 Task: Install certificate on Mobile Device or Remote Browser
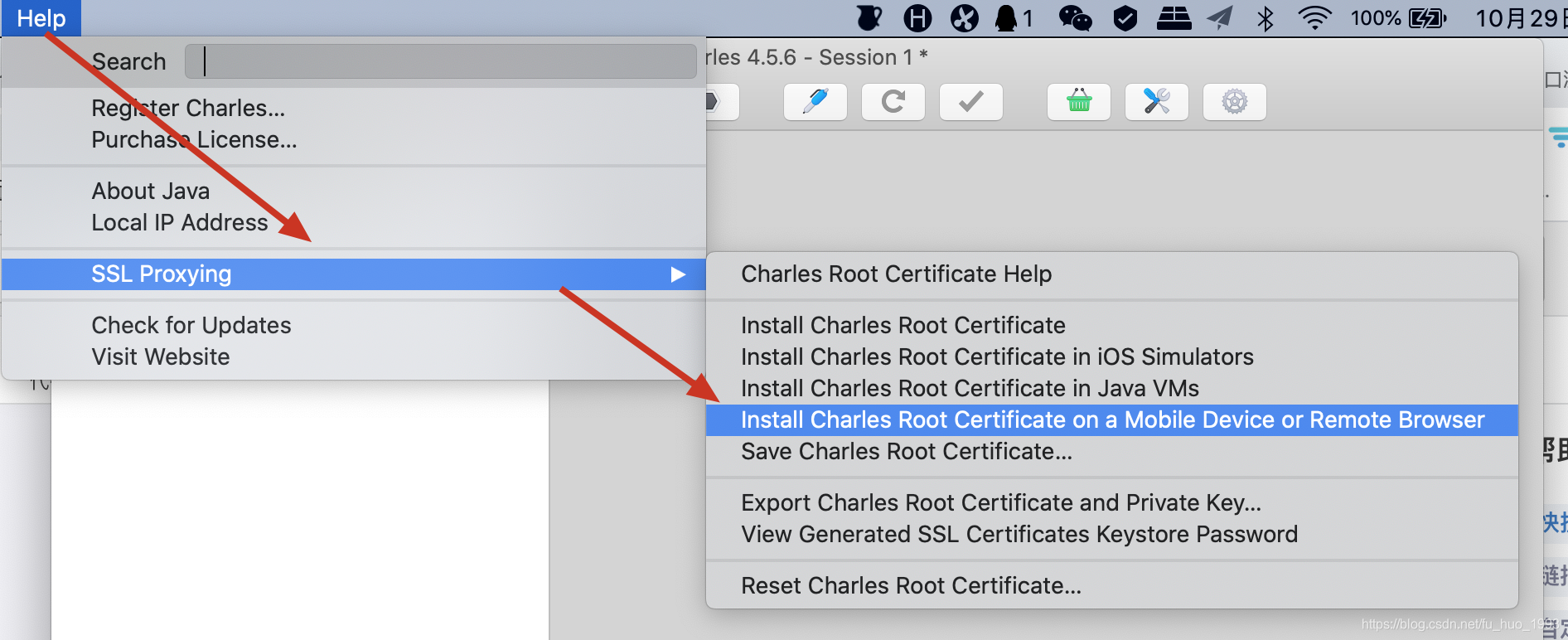[x=1112, y=419]
